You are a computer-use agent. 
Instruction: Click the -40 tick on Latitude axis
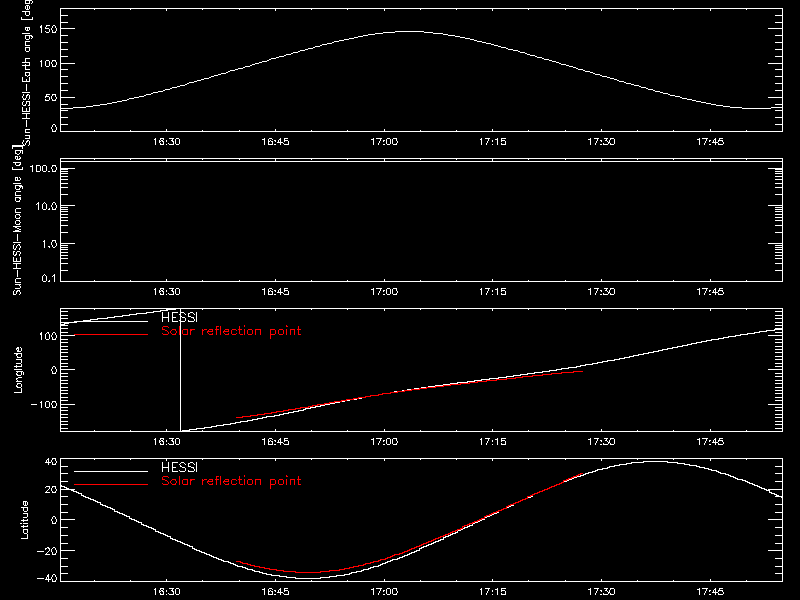click(x=47, y=578)
